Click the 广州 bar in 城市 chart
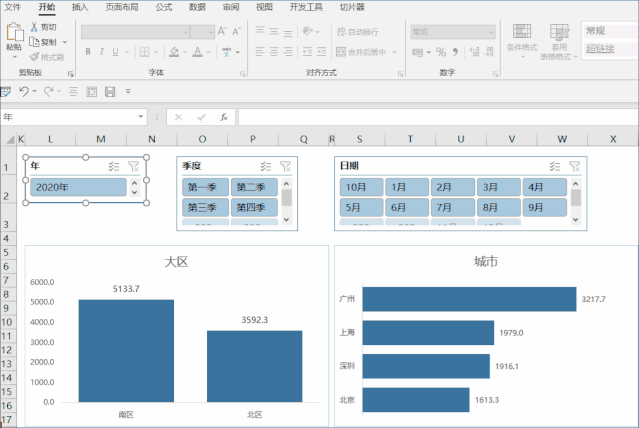 469,299
